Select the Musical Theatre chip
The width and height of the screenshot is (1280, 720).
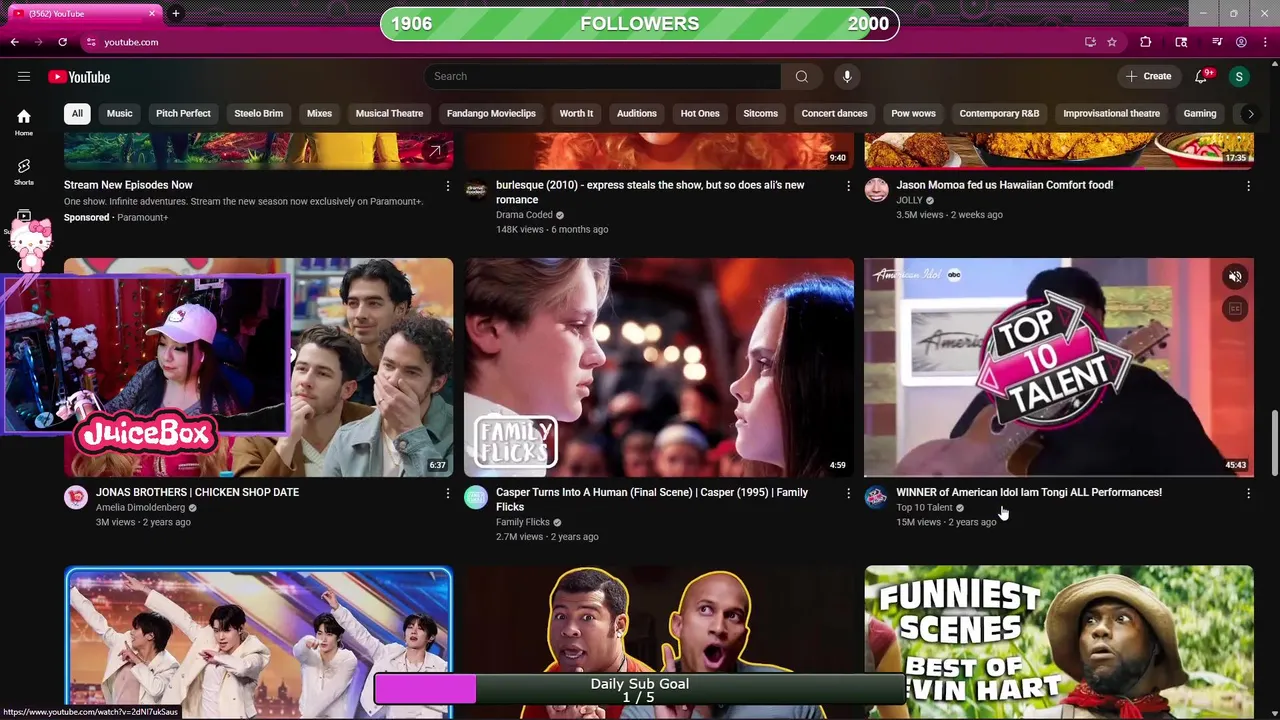(389, 113)
